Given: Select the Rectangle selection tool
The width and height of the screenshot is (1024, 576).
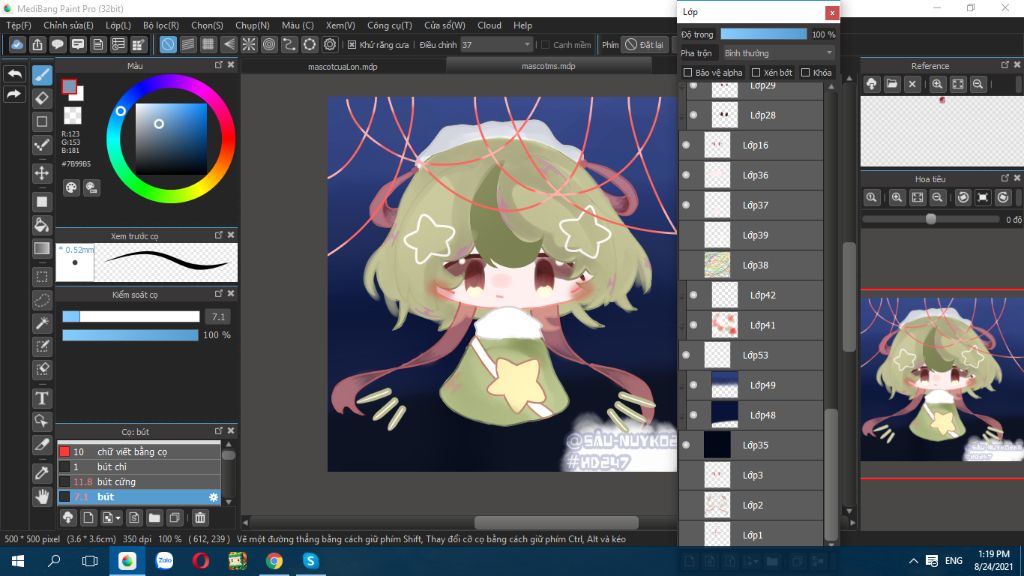Looking at the screenshot, I should pyautogui.click(x=42, y=277).
